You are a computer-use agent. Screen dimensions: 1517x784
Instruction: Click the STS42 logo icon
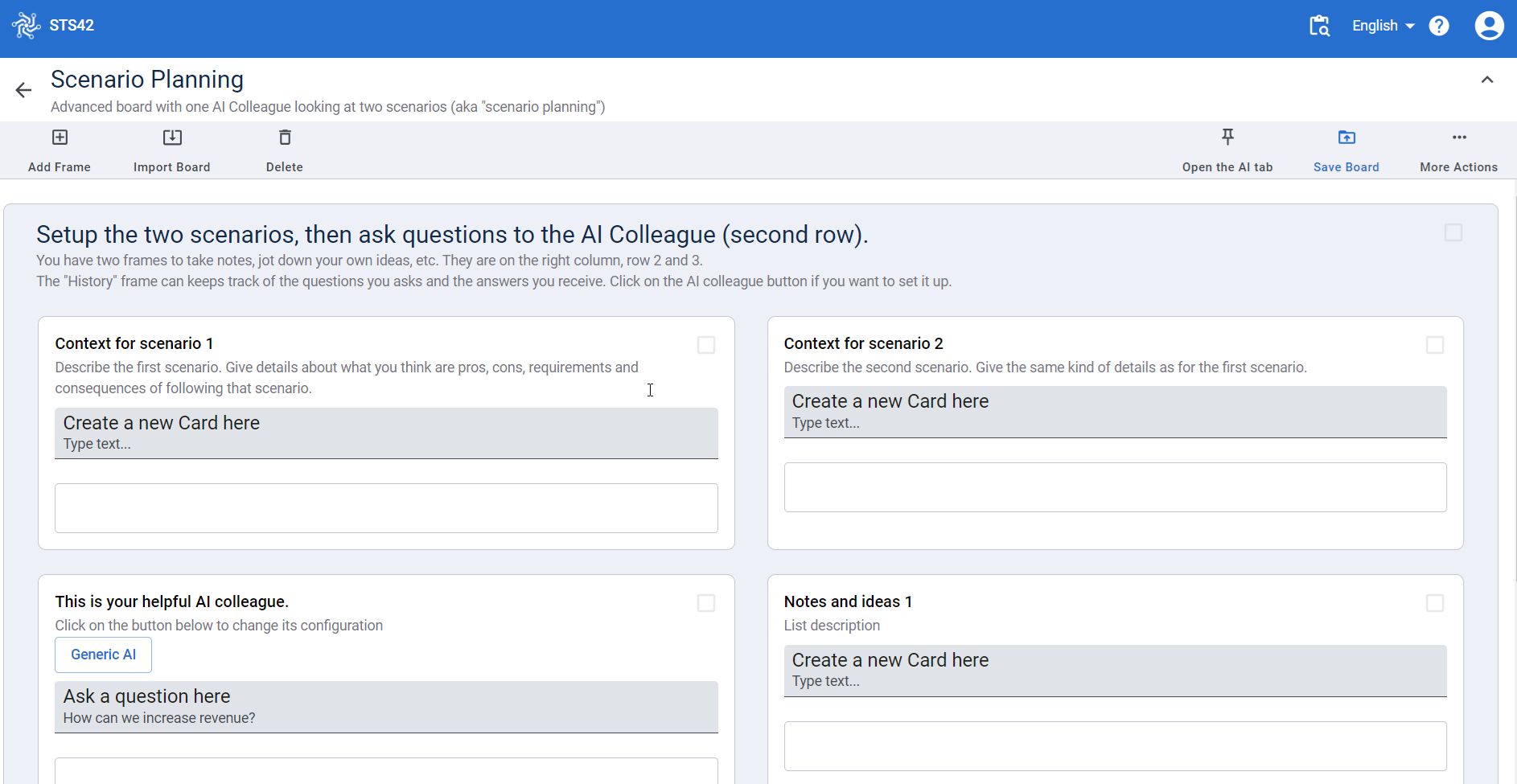[26, 26]
